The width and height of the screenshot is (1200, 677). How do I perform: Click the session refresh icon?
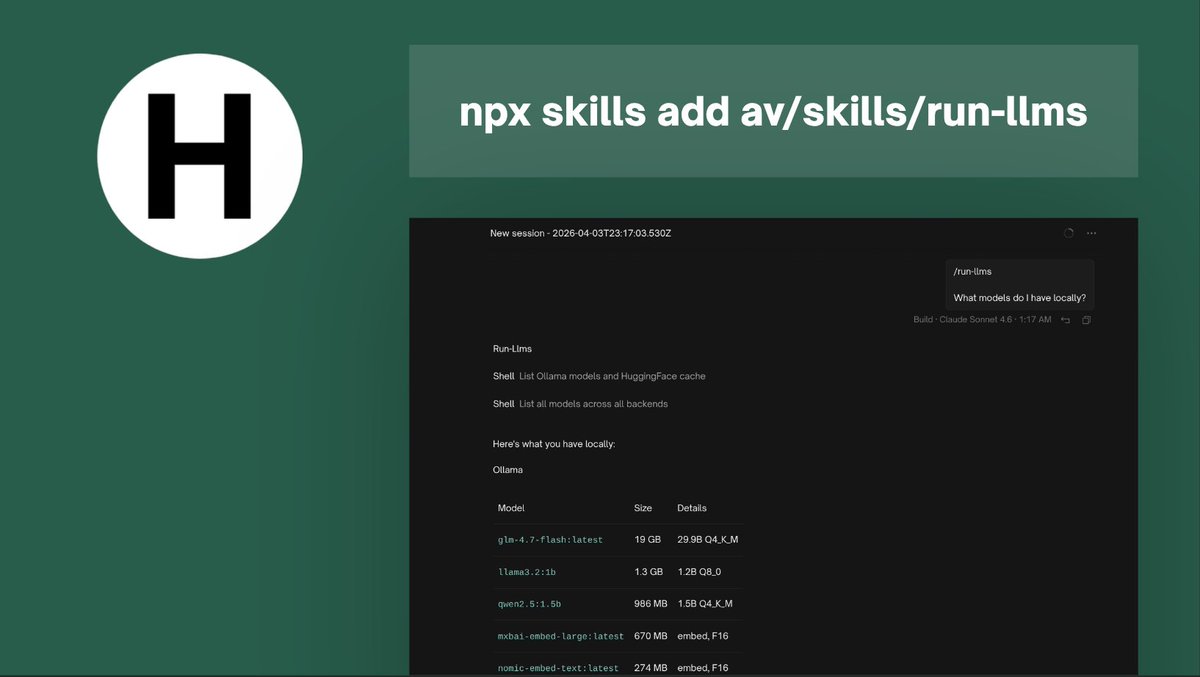1068,233
